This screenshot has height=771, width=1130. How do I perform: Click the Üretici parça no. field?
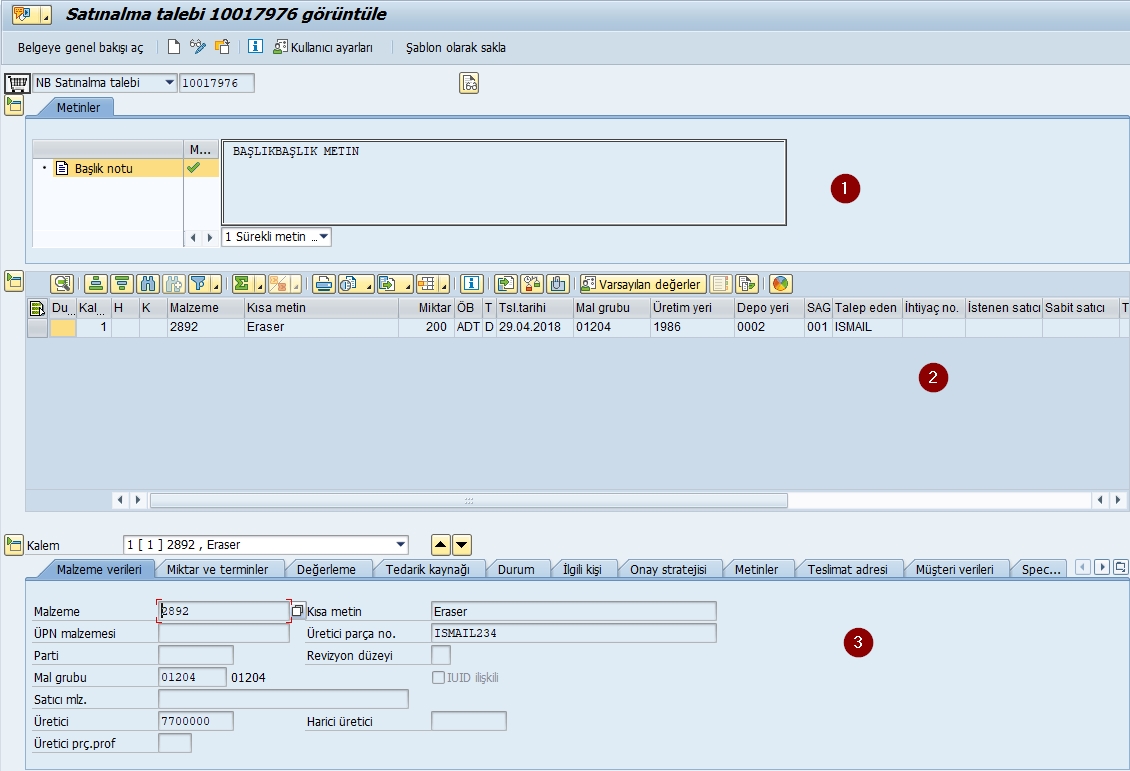pos(573,633)
